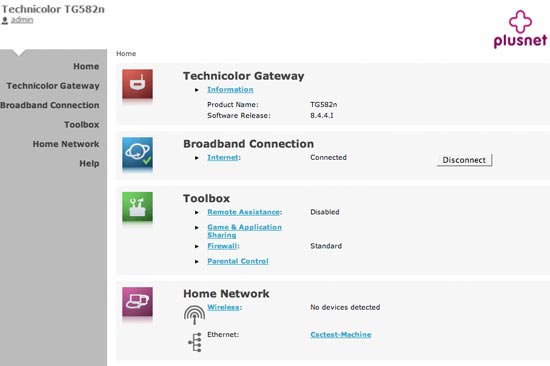This screenshot has height=366, width=550.
Task: Open the Cactest-Machine Ethernet device link
Action: pyautogui.click(x=341, y=334)
